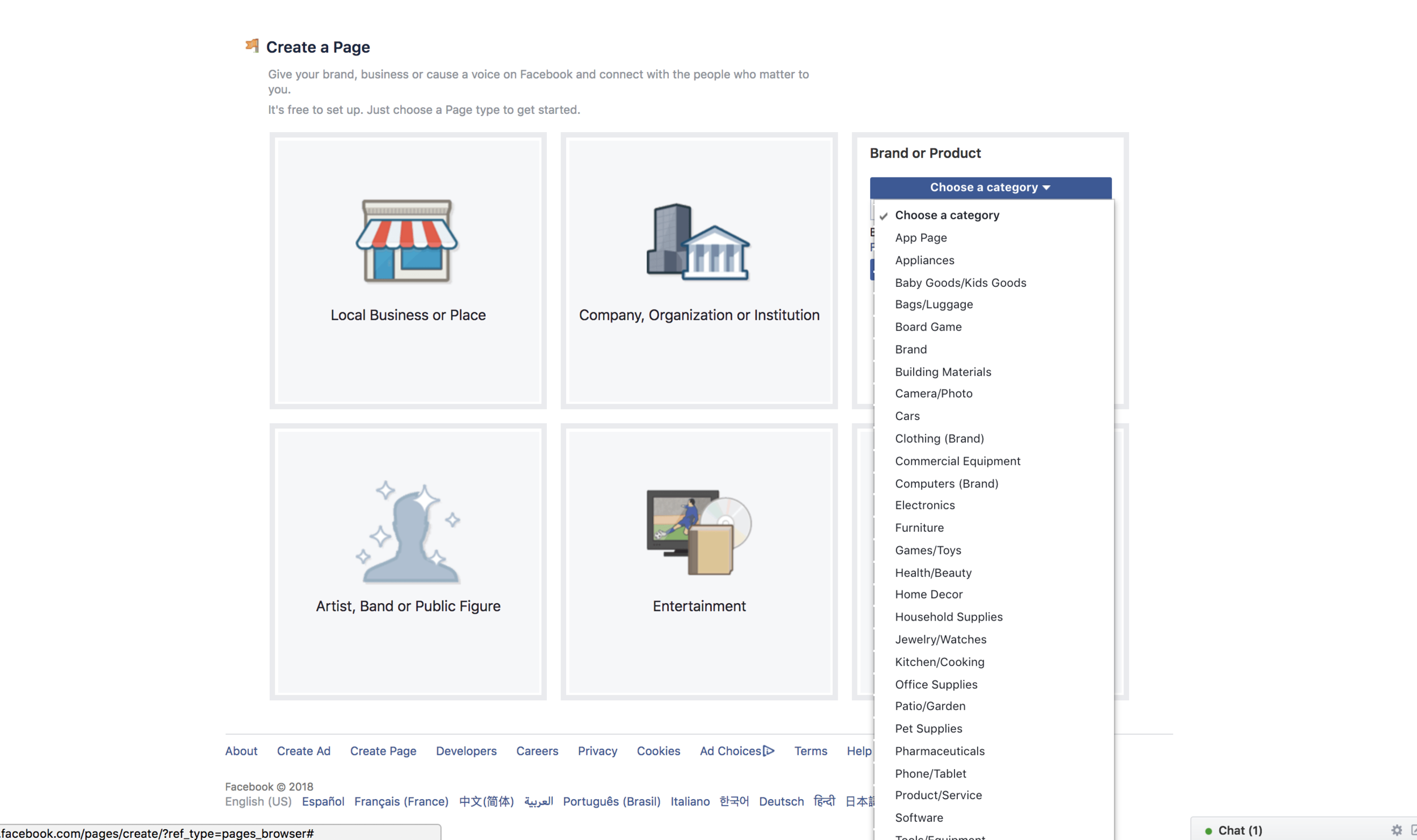
Task: Open Company, Organization or Institution tile
Action: (x=699, y=270)
